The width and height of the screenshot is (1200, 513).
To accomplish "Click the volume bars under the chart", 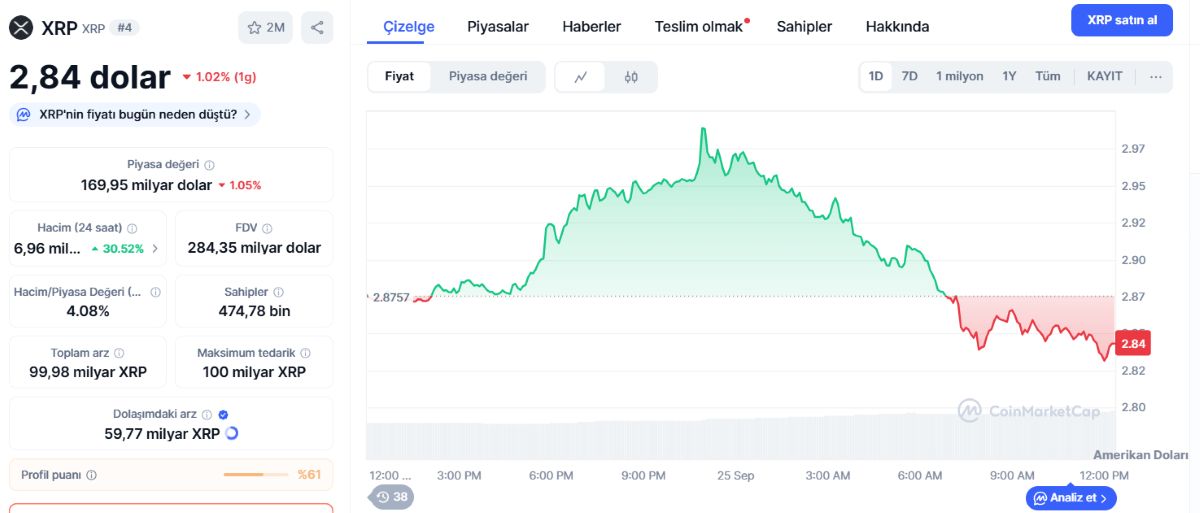I will click(740, 438).
